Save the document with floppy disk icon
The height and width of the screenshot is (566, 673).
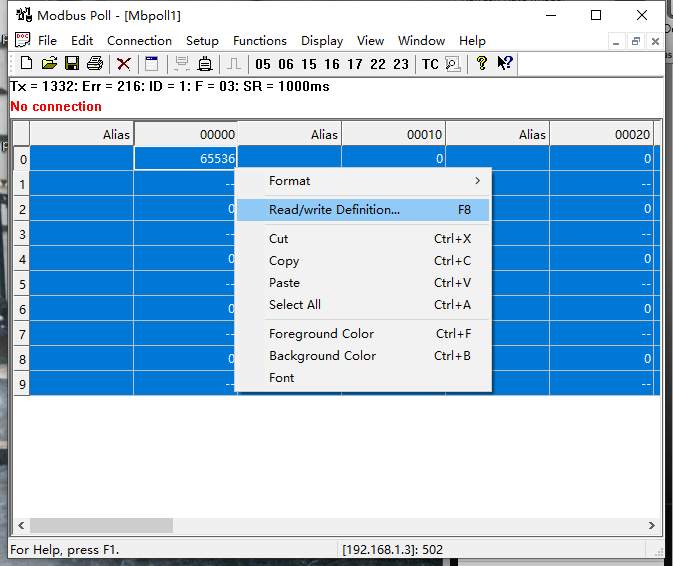[72, 64]
